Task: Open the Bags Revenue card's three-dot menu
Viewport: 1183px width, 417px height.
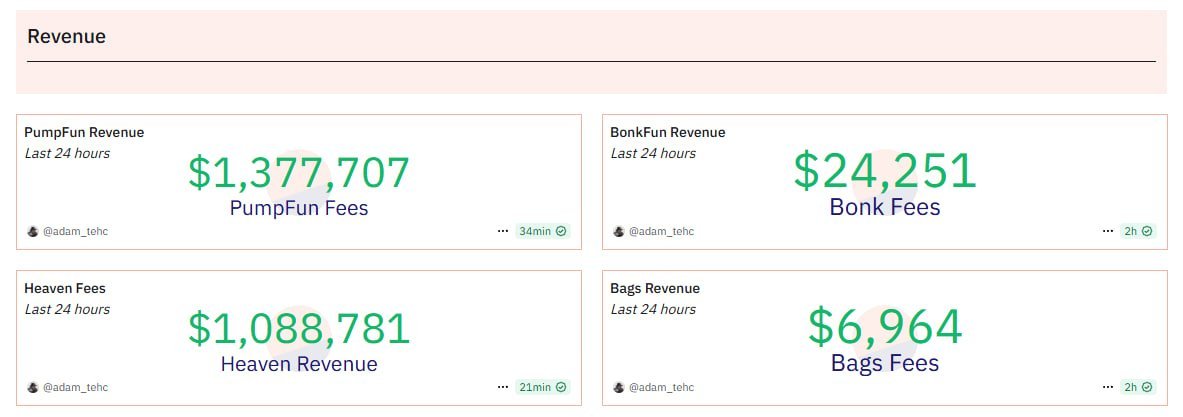Action: [x=1108, y=388]
